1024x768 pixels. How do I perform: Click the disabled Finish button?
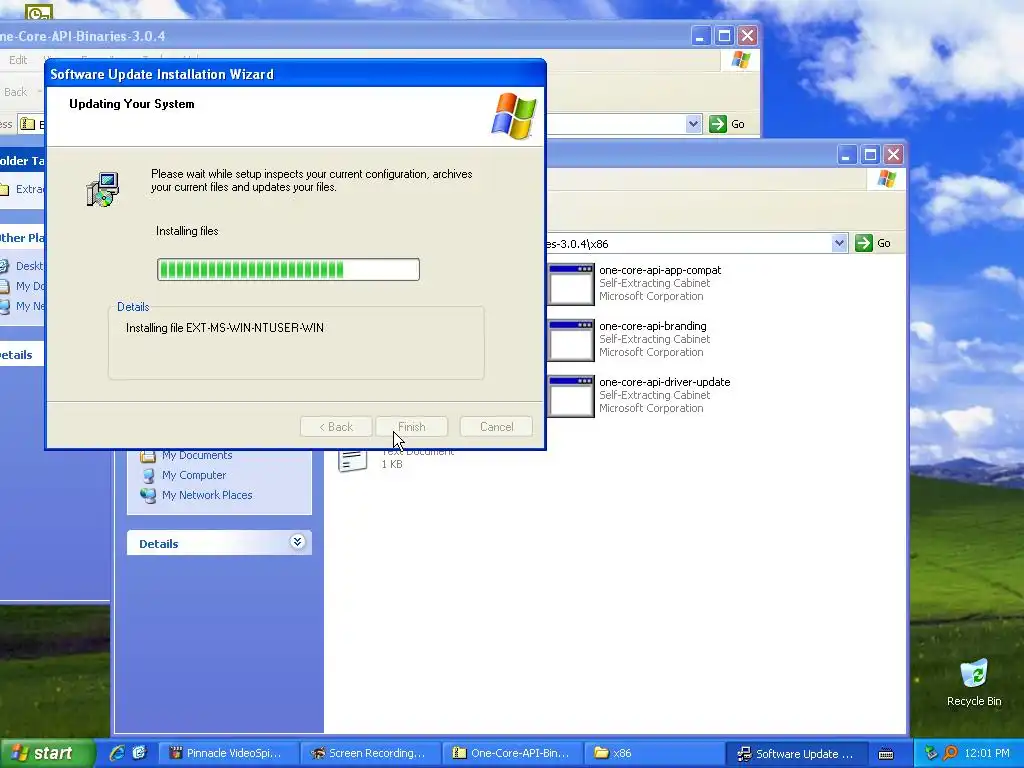(x=411, y=427)
